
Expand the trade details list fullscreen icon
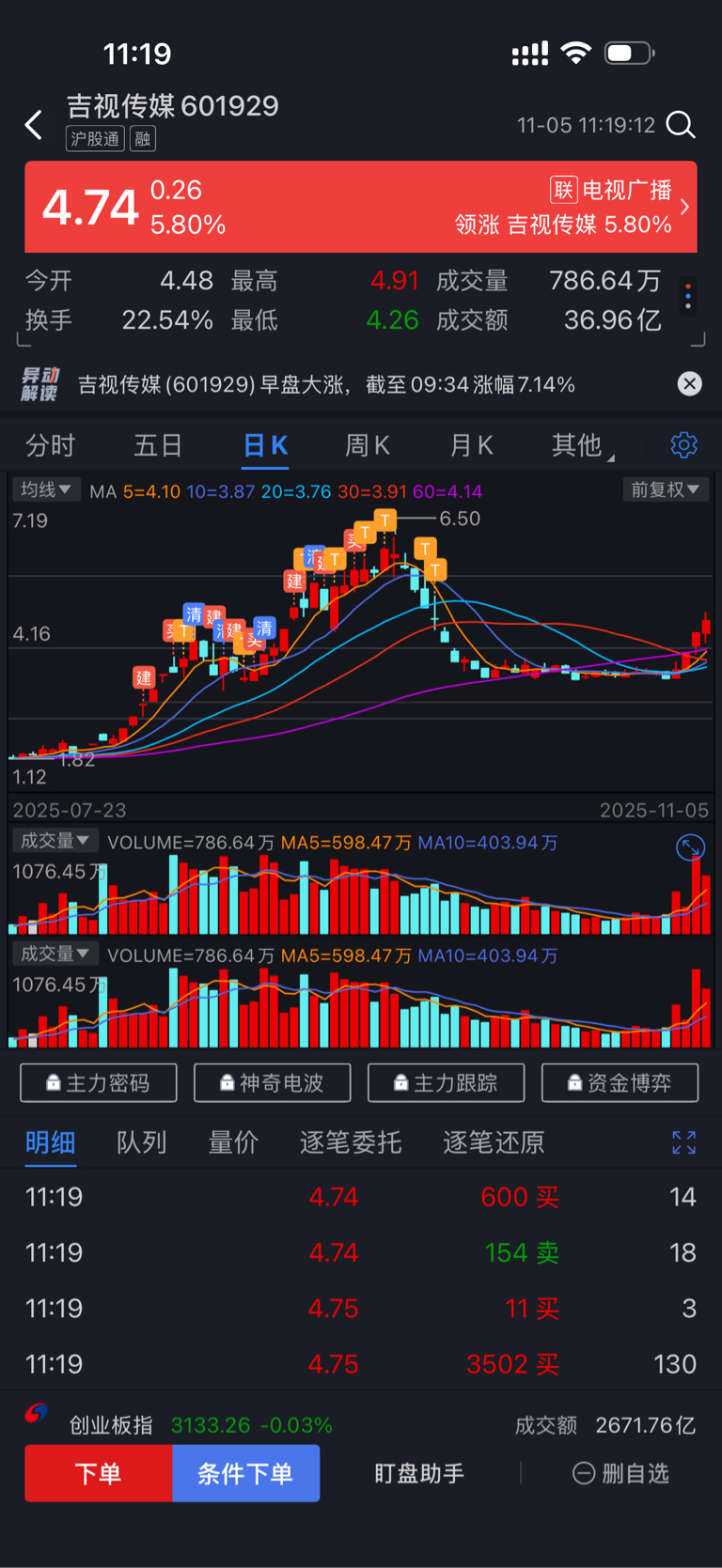[x=683, y=1142]
